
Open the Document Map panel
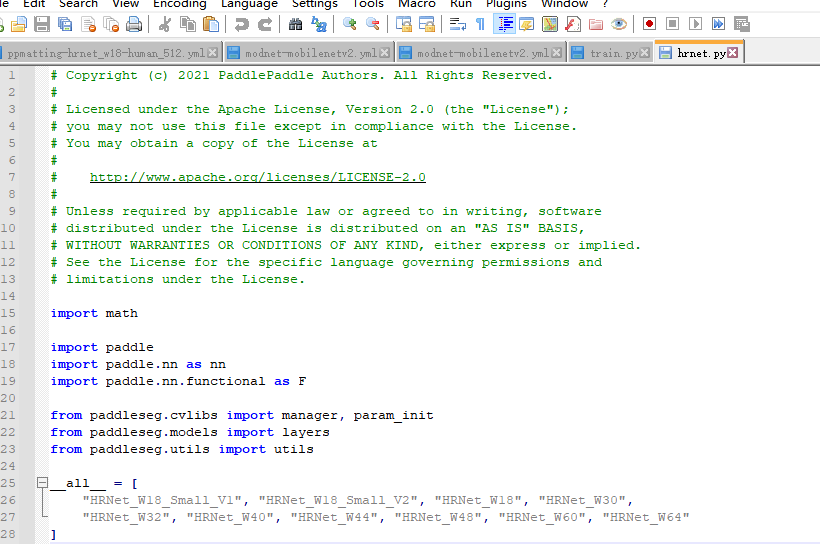[550, 24]
